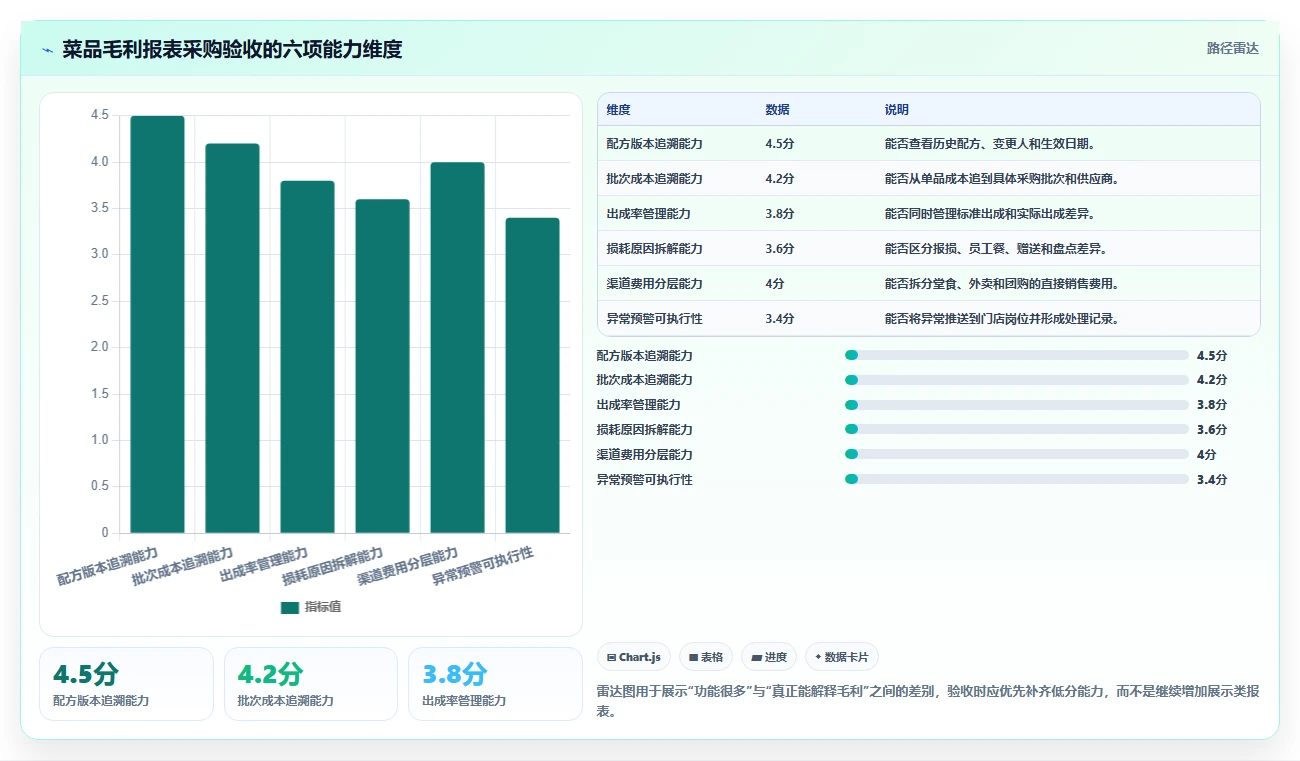This screenshot has height=761, width=1300.
Task: Click the 雷达图 summary paragraph
Action: [927, 701]
